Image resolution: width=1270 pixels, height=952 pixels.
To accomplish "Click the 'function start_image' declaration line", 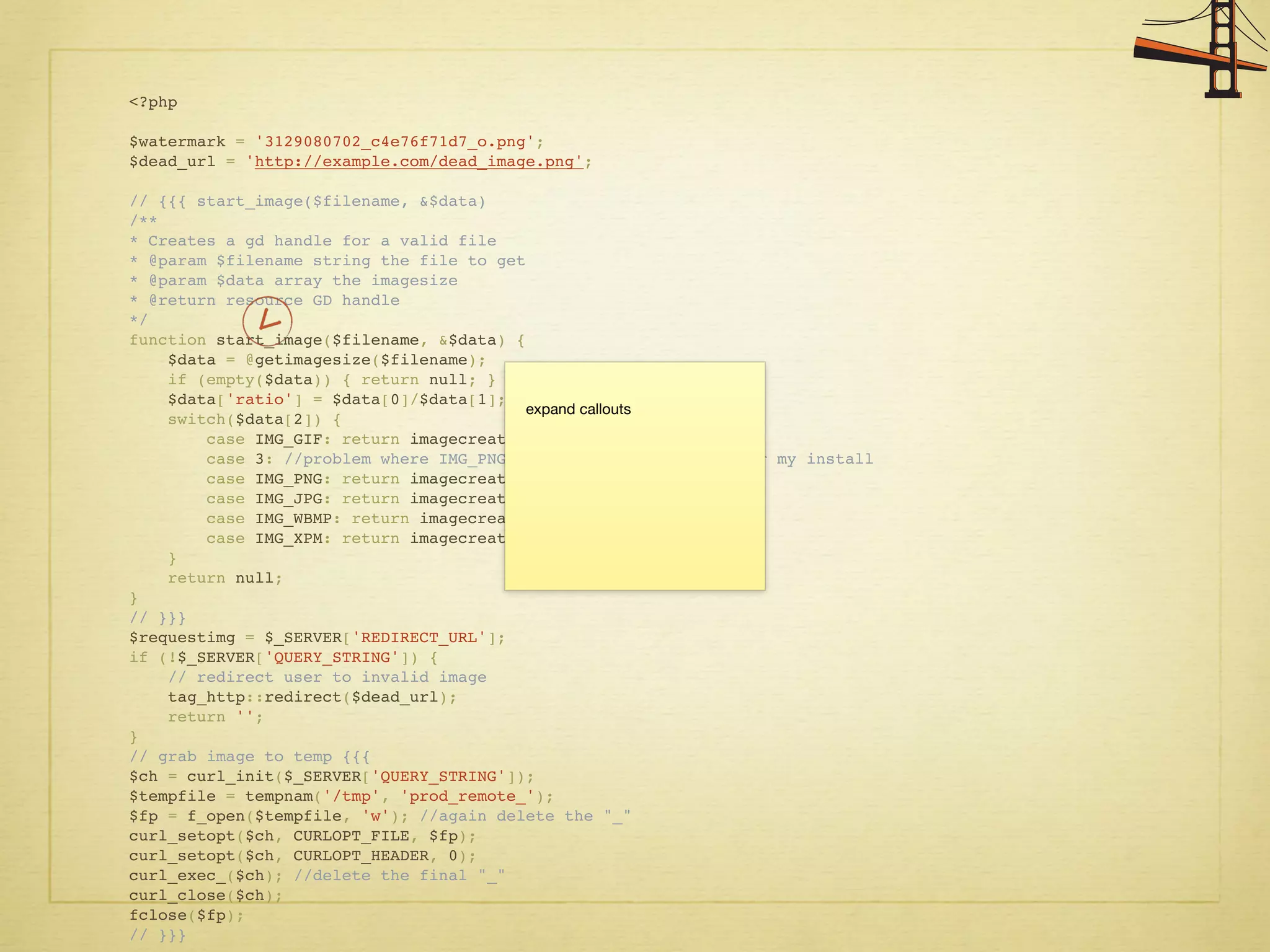I will 327,340.
